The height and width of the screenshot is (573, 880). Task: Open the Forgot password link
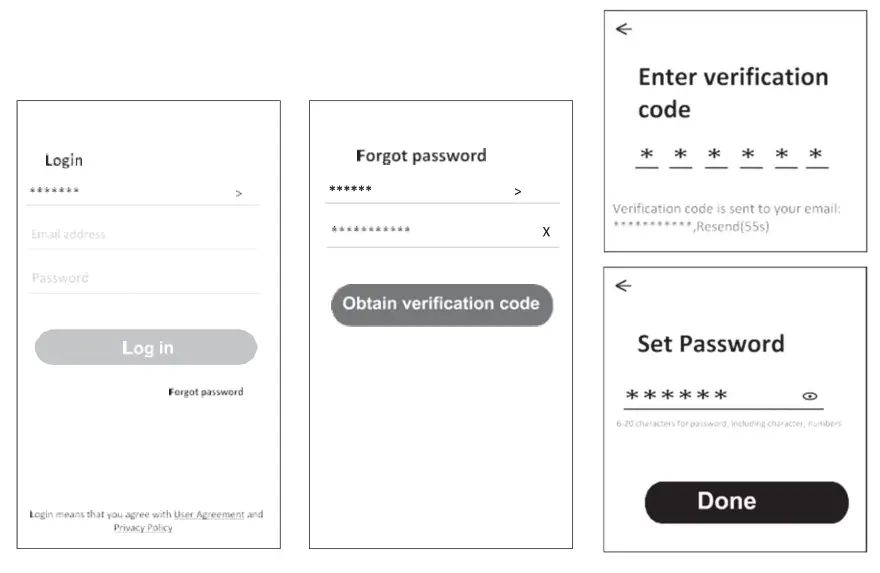tap(205, 392)
